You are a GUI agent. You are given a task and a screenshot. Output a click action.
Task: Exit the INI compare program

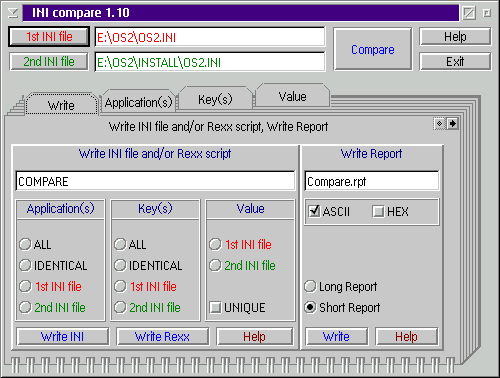(455, 62)
